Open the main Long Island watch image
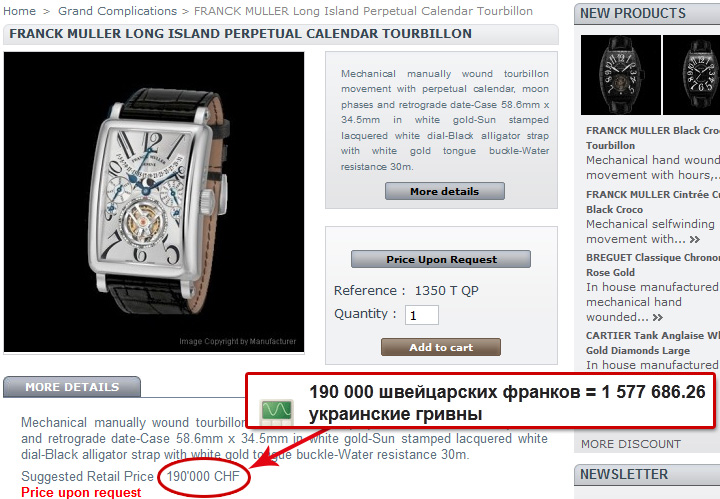The height and width of the screenshot is (499, 720). coord(154,202)
